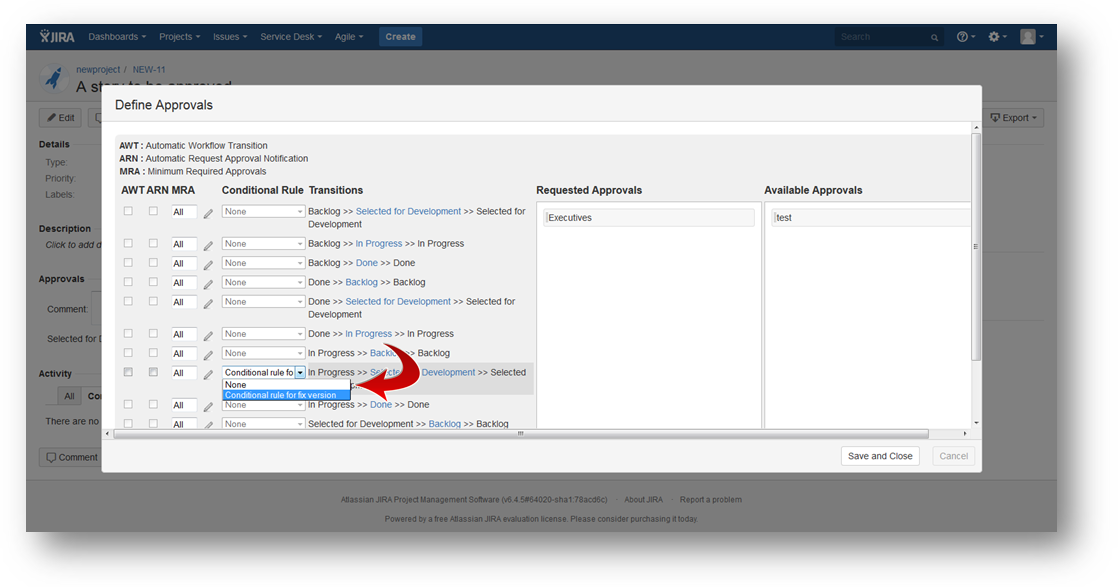Click pencil icon for Backlog to In Progress row
This screenshot has height=587, width=1120.
coord(208,245)
